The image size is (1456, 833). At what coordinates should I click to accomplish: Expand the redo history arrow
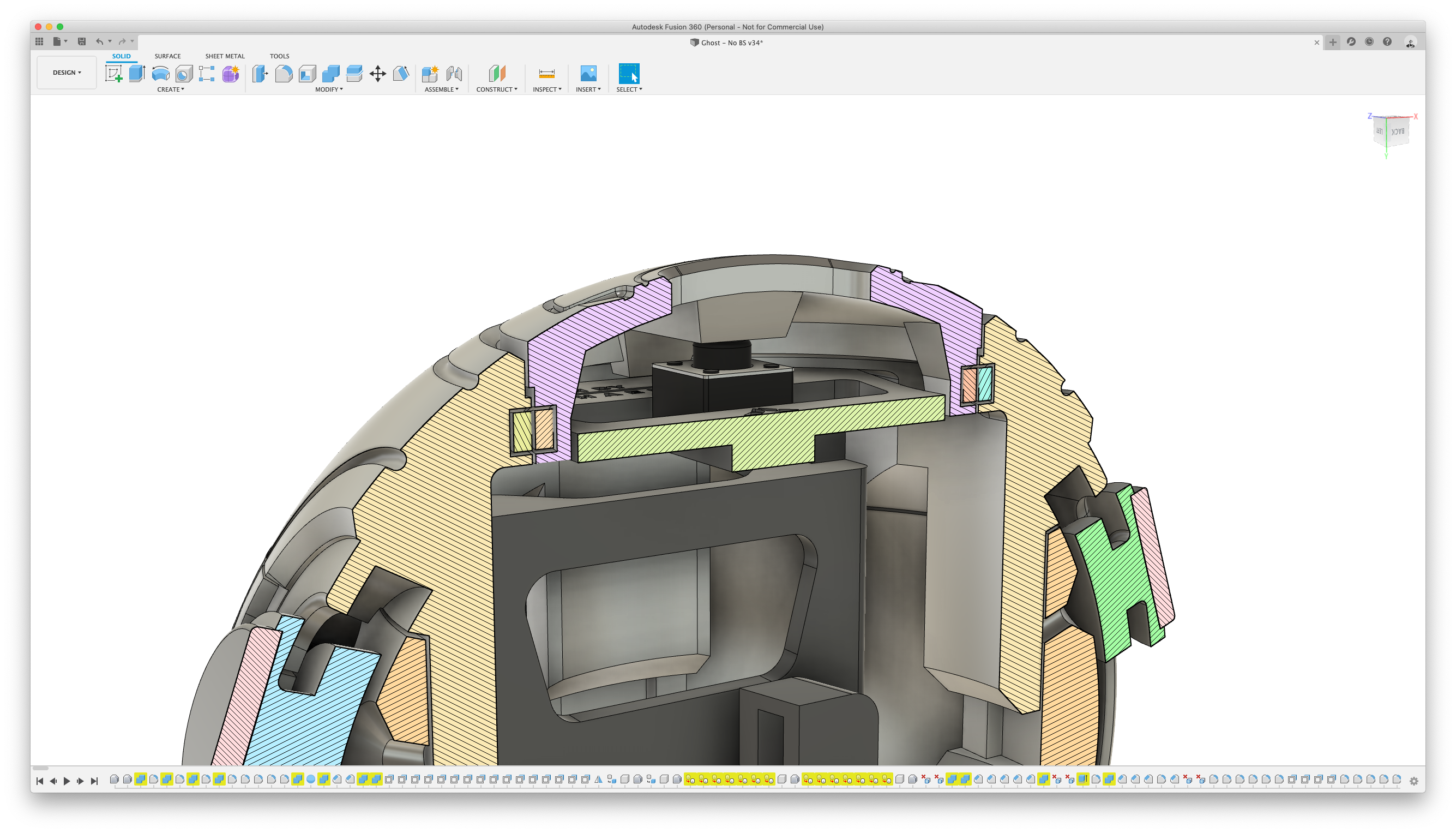pyautogui.click(x=132, y=41)
